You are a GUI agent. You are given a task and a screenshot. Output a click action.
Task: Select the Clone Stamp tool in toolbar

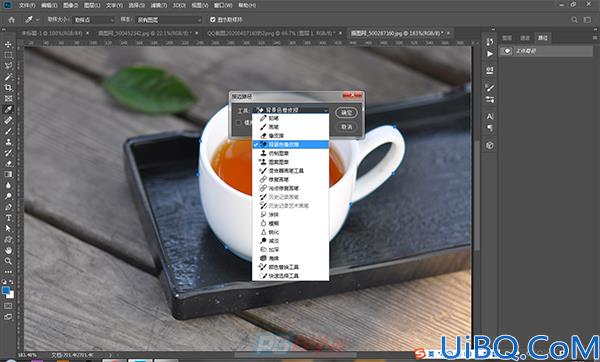(8, 142)
